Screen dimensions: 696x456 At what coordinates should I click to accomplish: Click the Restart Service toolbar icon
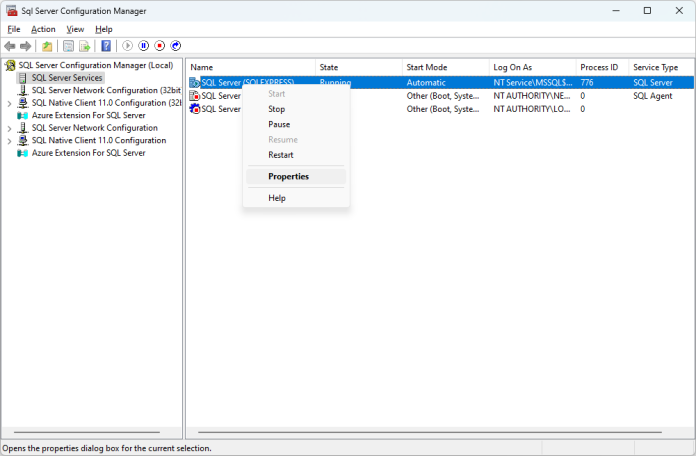[176, 46]
